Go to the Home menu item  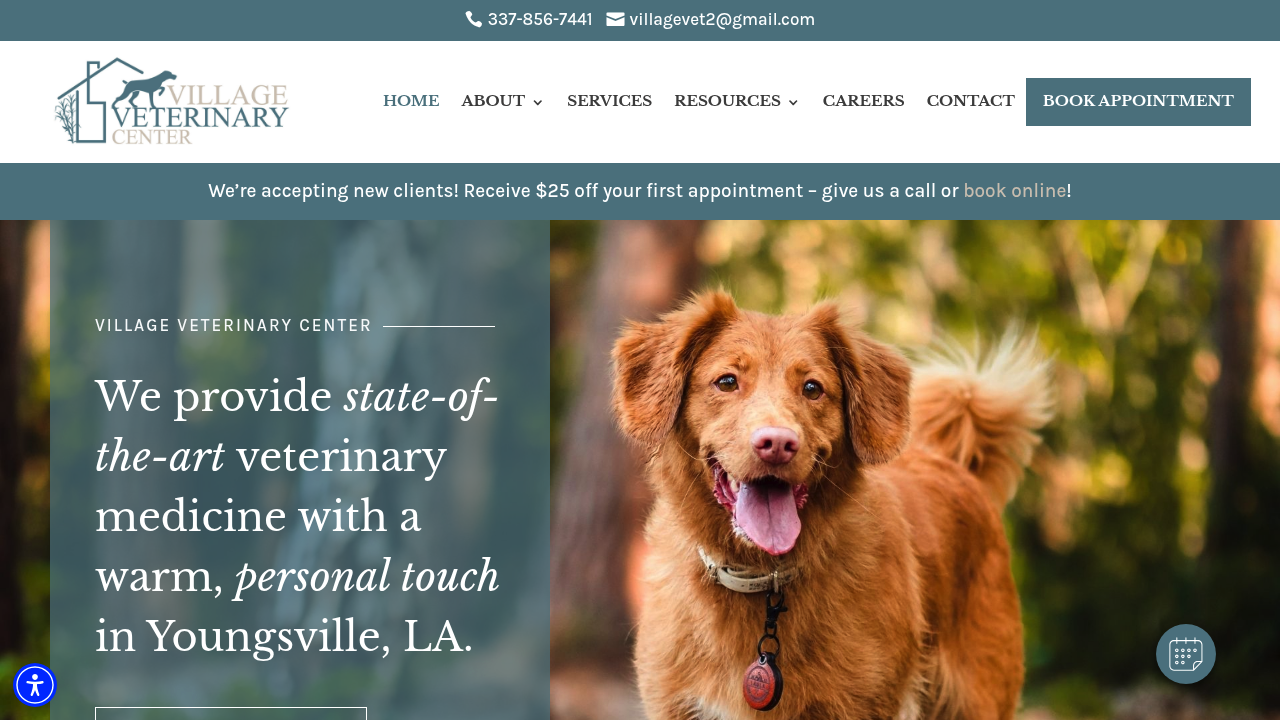(411, 101)
